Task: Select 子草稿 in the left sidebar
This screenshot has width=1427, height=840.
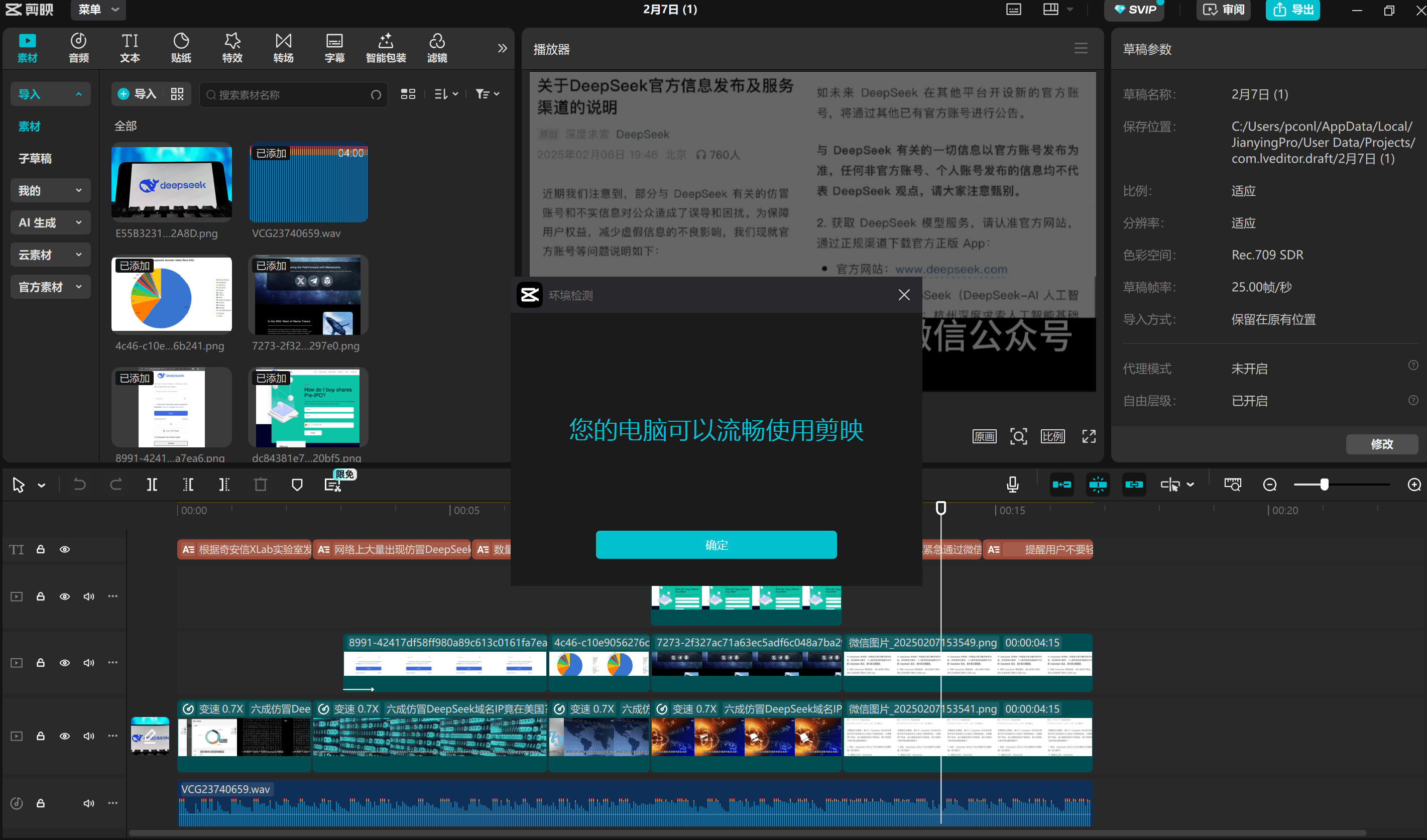Action: 35,159
